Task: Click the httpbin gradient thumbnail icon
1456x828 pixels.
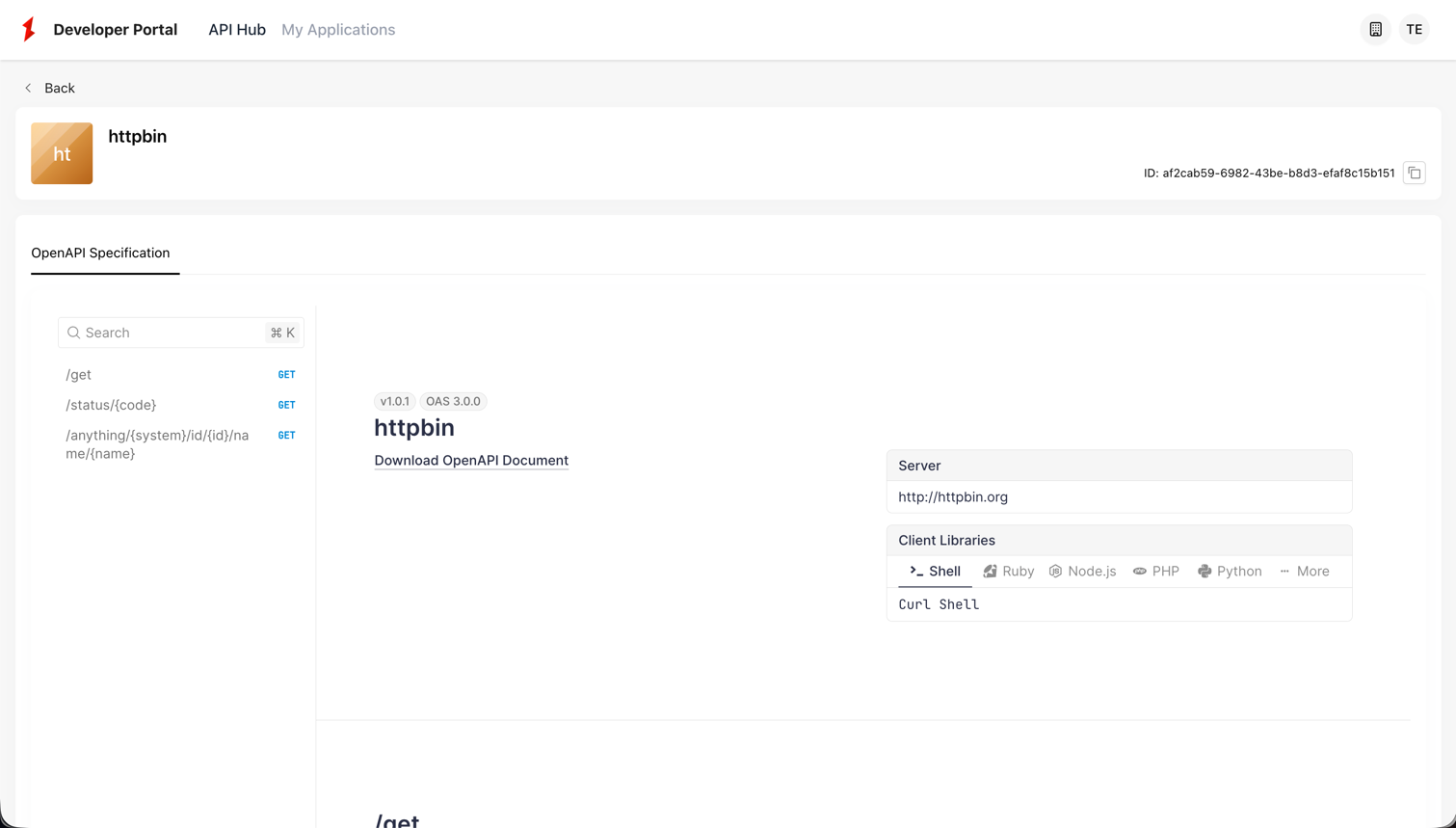Action: [x=62, y=152]
